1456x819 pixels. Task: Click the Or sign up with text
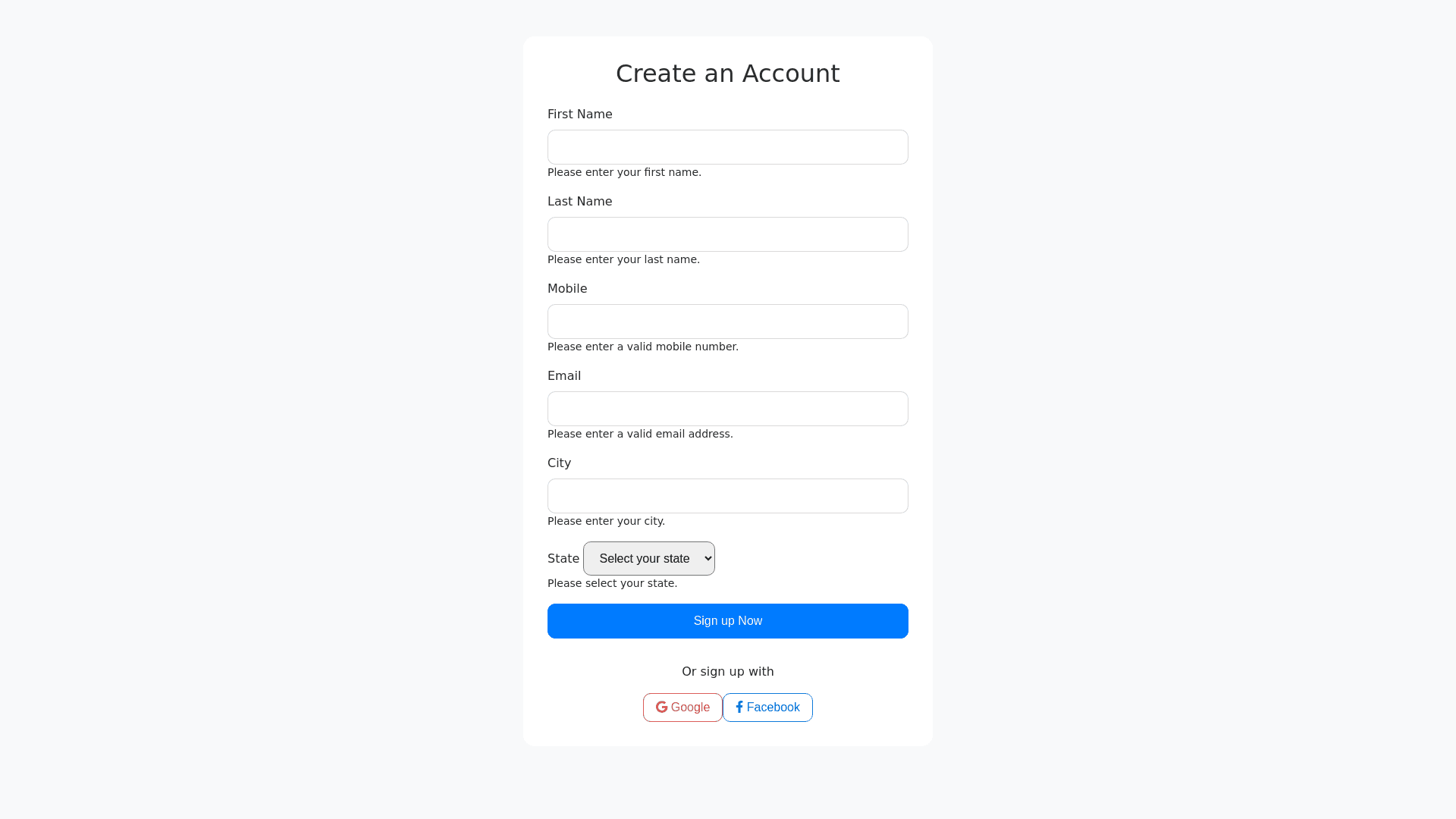coord(728,672)
